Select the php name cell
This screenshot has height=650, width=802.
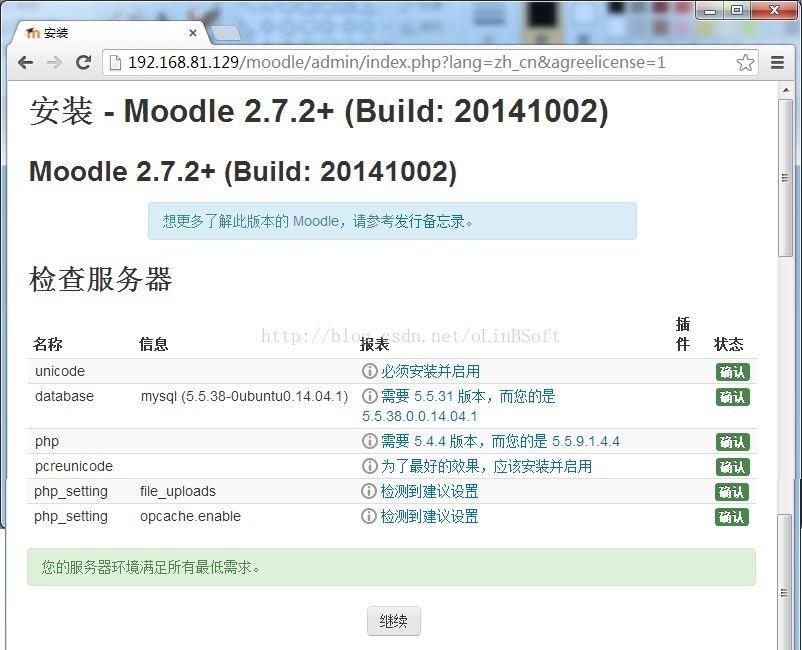(47, 441)
